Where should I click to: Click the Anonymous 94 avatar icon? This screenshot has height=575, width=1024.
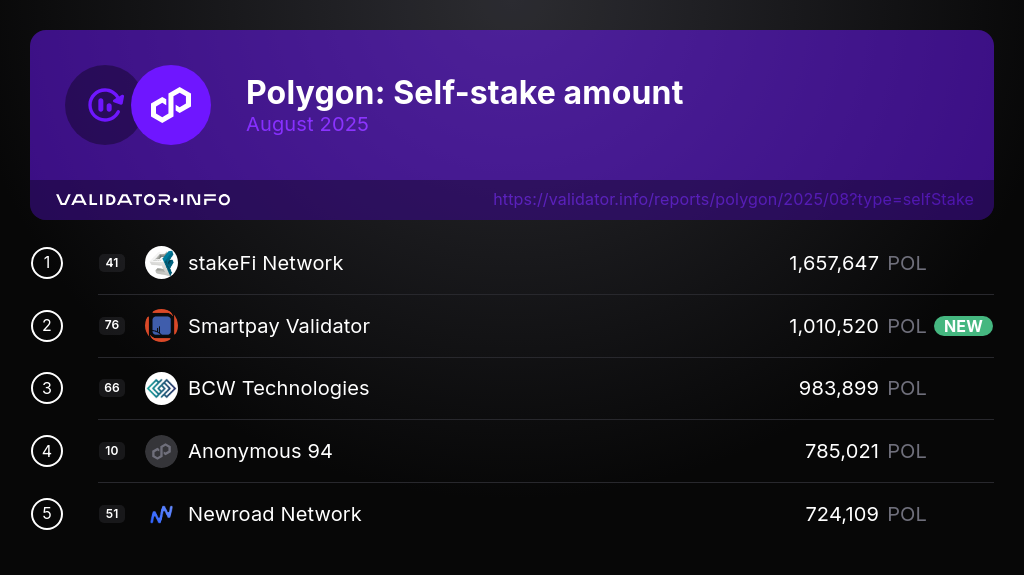coord(161,451)
